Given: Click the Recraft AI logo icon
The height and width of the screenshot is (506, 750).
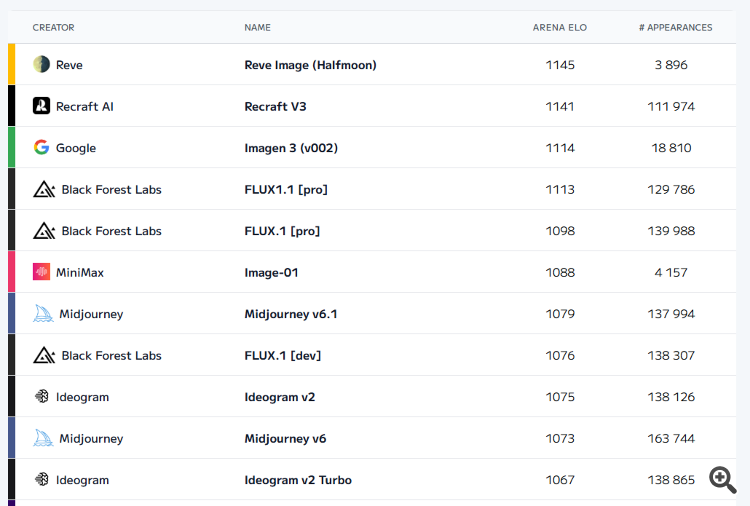Looking at the screenshot, I should pyautogui.click(x=42, y=106).
